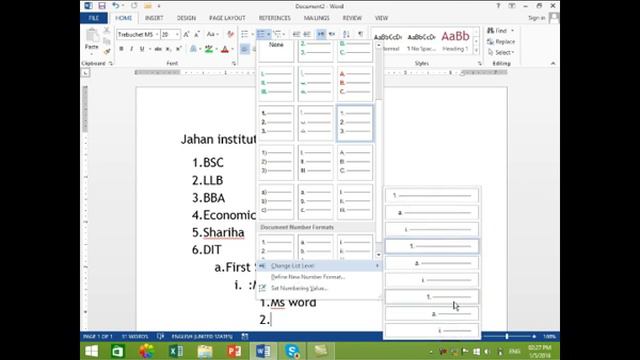Toggle Strikethrough formatting

(x=158, y=49)
